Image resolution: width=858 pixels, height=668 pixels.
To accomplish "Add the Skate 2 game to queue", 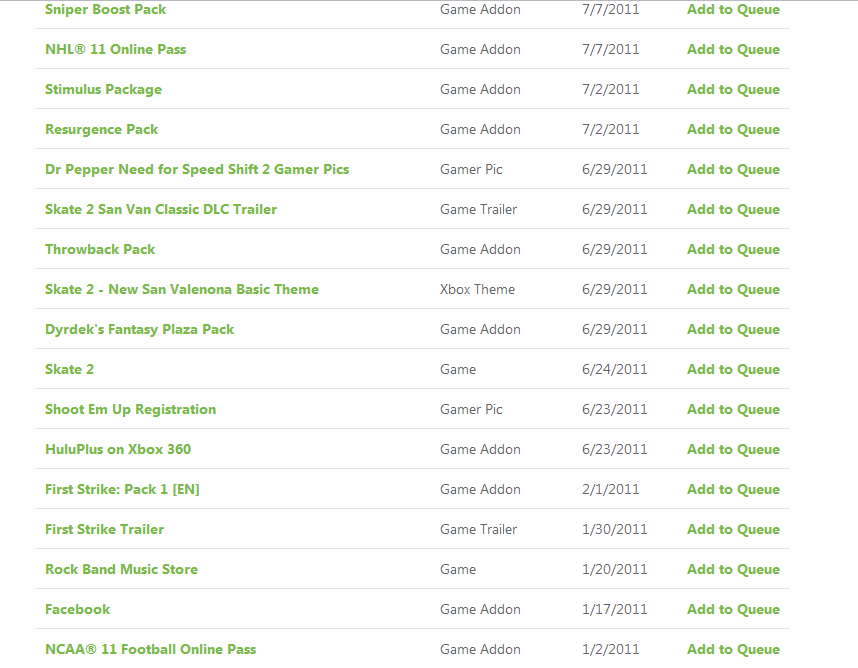I will pyautogui.click(x=733, y=369).
